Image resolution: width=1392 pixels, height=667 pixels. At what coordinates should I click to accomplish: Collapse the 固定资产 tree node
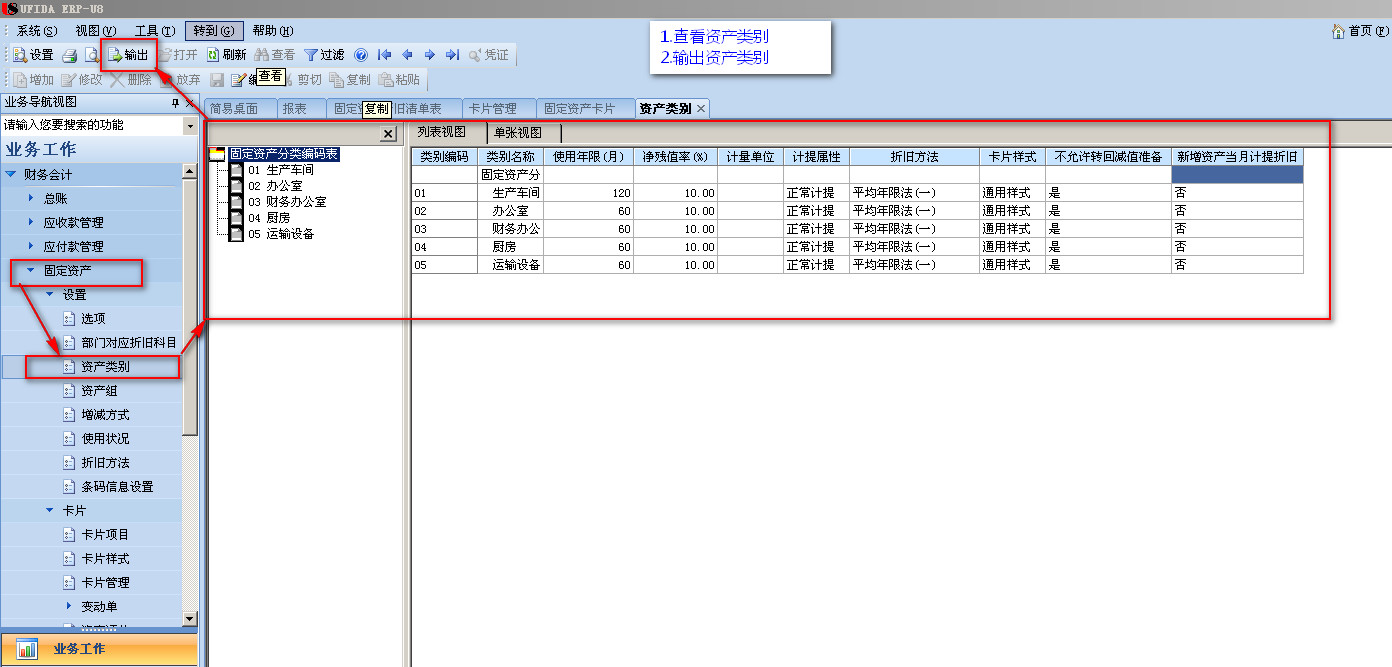coord(31,271)
